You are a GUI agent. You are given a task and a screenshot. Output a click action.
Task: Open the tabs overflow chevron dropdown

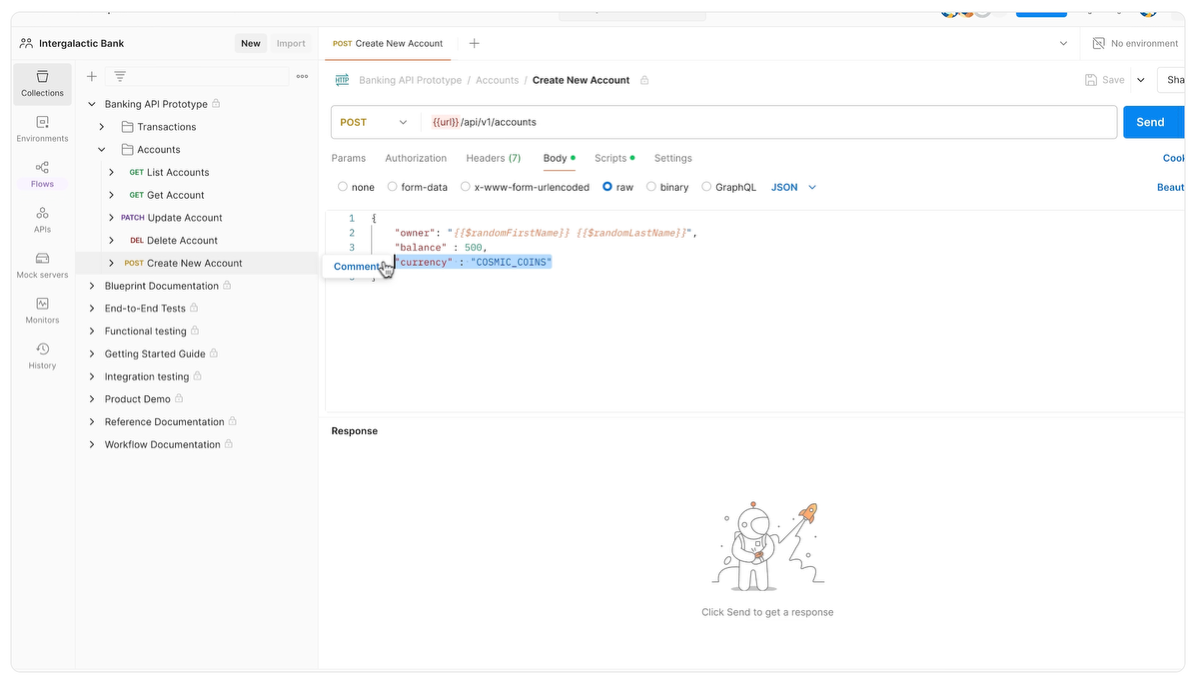tap(1062, 43)
